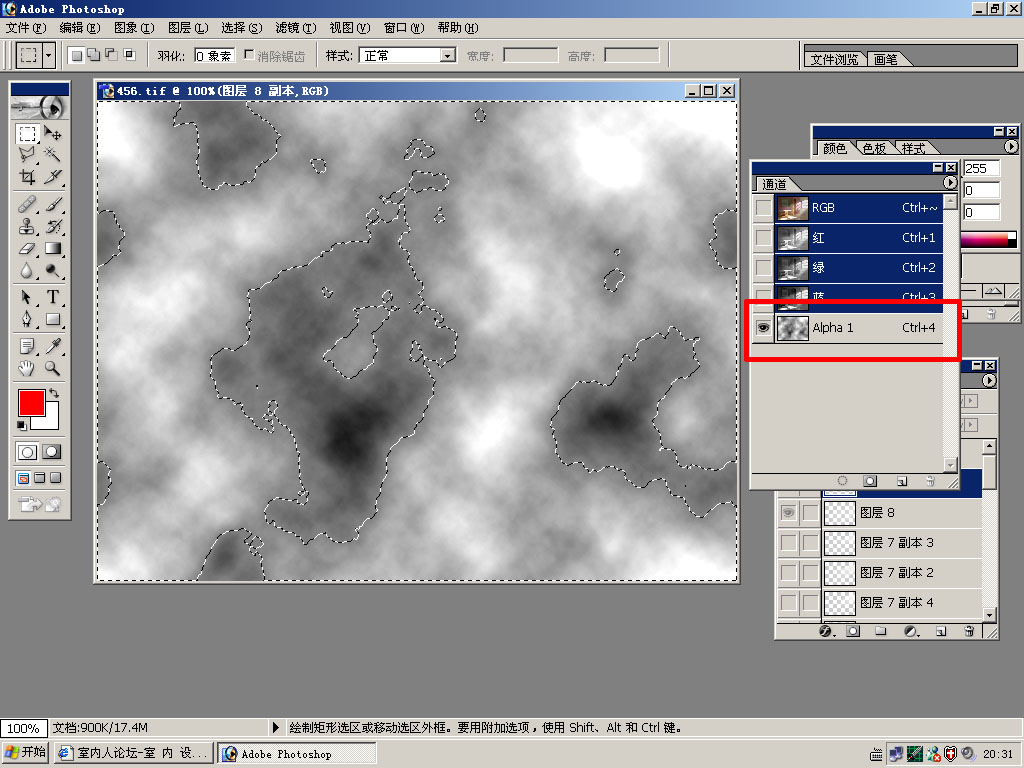Select the Blur tool
The height and width of the screenshot is (768, 1024).
click(x=27, y=270)
